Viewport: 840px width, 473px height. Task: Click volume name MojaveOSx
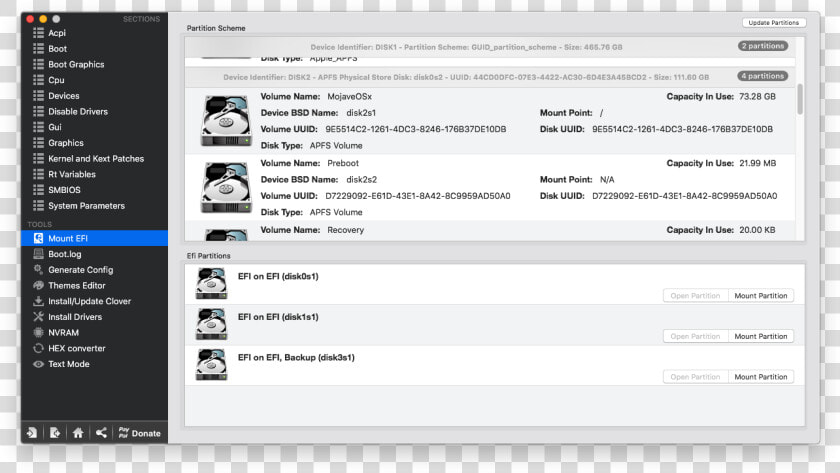349,96
